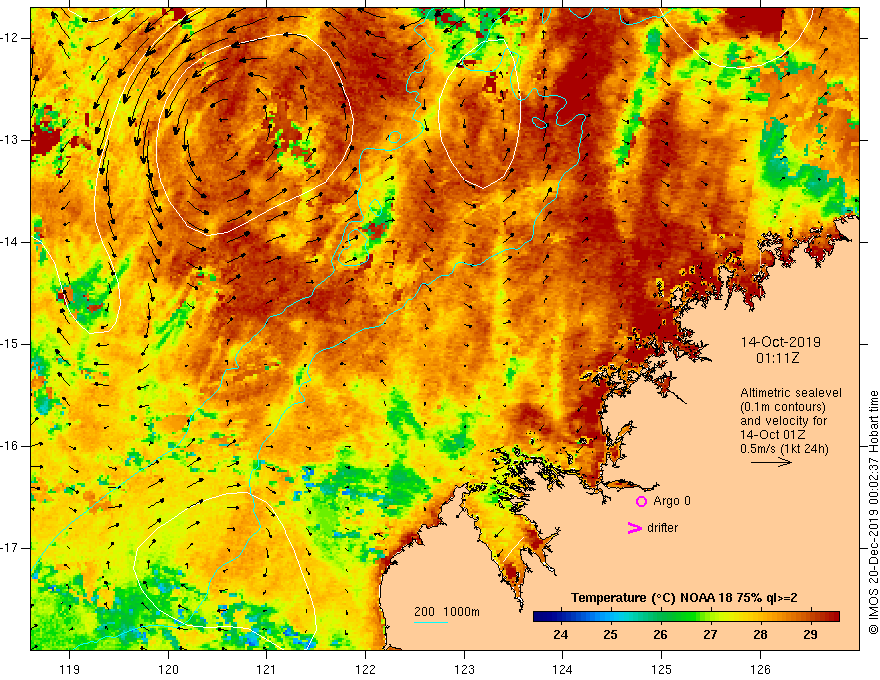Click the 28 value on temperature scale
880x680 pixels.
tap(760, 635)
